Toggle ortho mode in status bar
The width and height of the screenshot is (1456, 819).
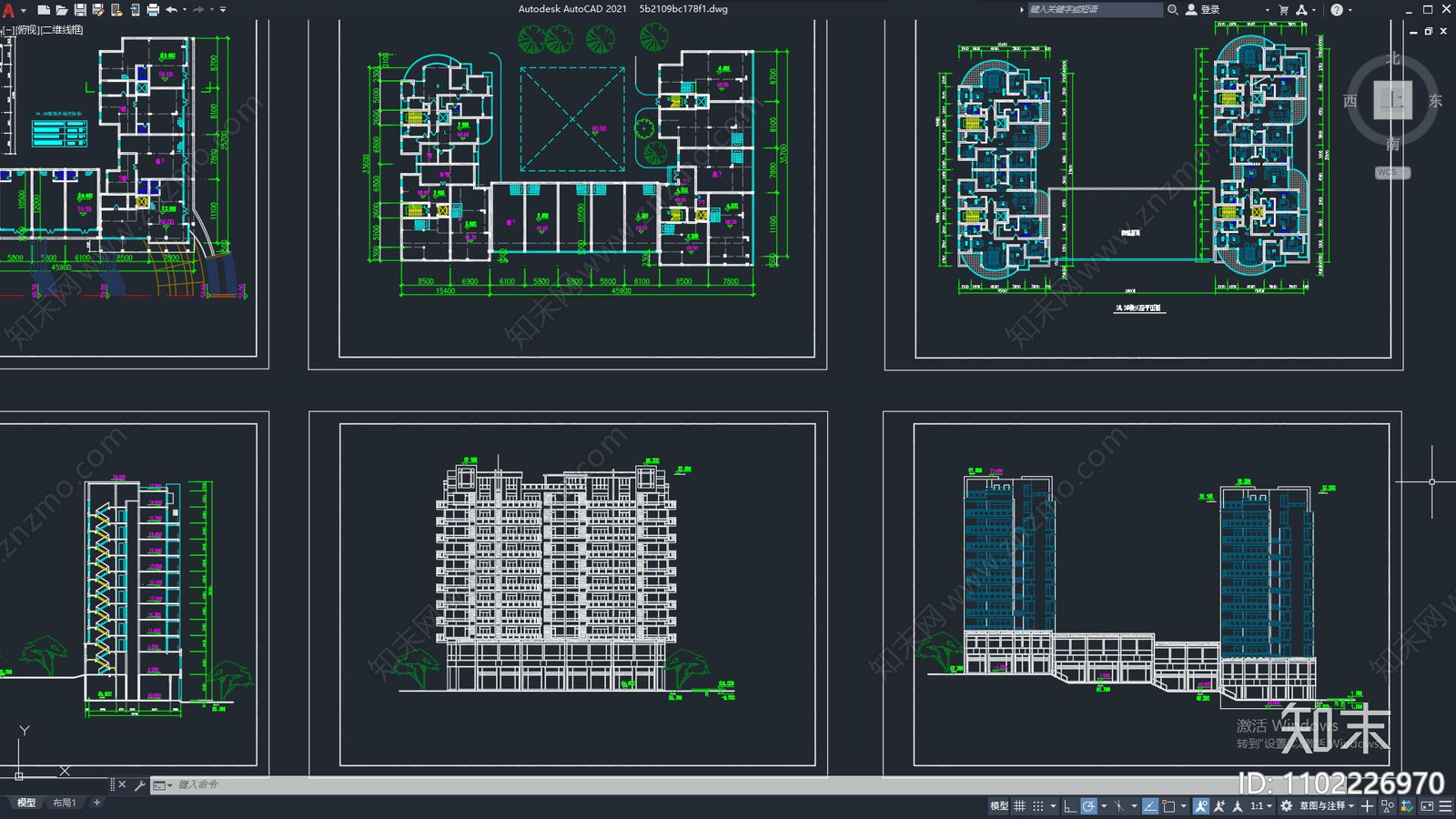point(1069,806)
